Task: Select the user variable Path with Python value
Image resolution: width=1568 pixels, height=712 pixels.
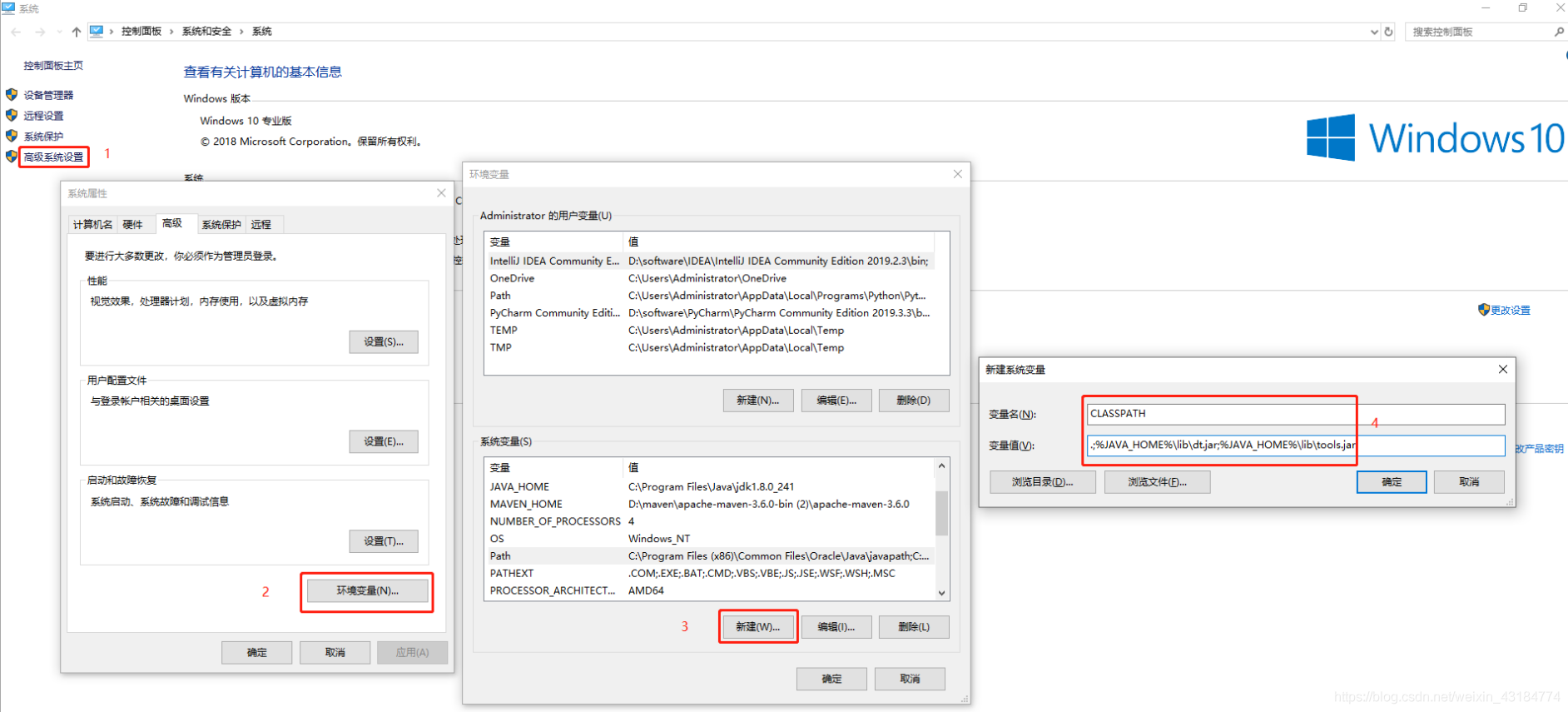Action: pos(709,296)
